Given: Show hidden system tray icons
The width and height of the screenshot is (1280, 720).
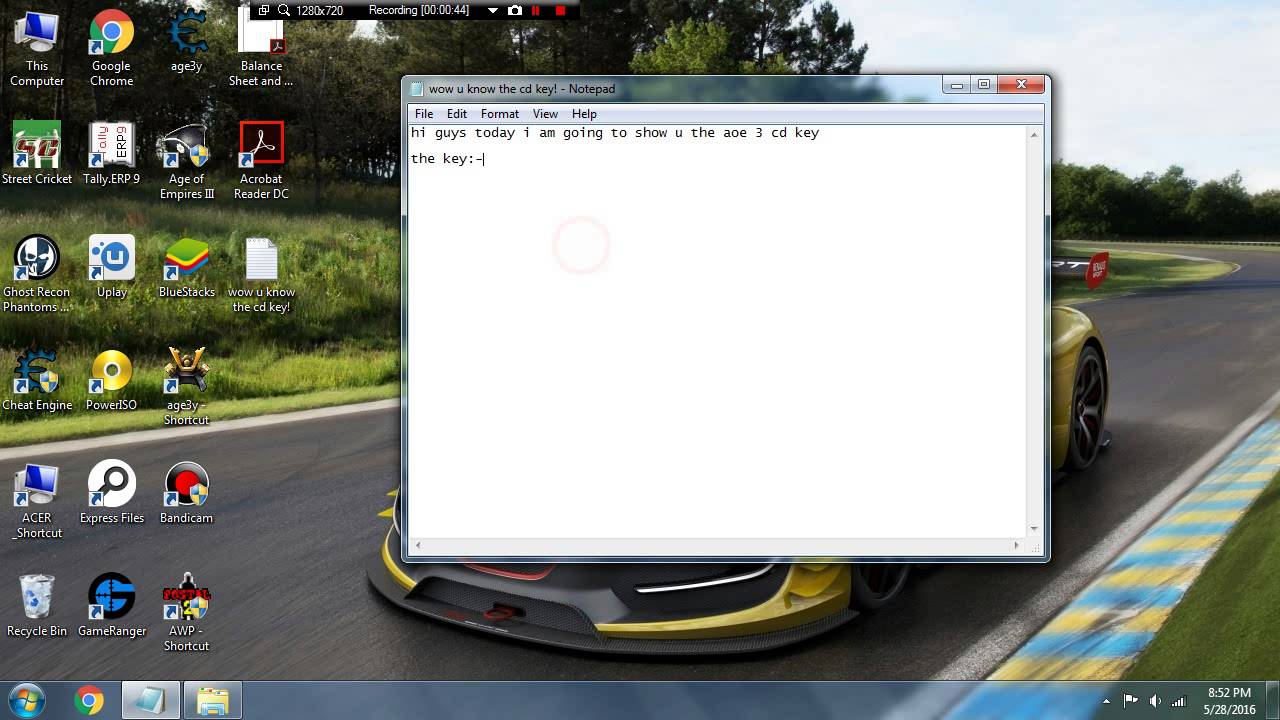Looking at the screenshot, I should pos(1106,701).
